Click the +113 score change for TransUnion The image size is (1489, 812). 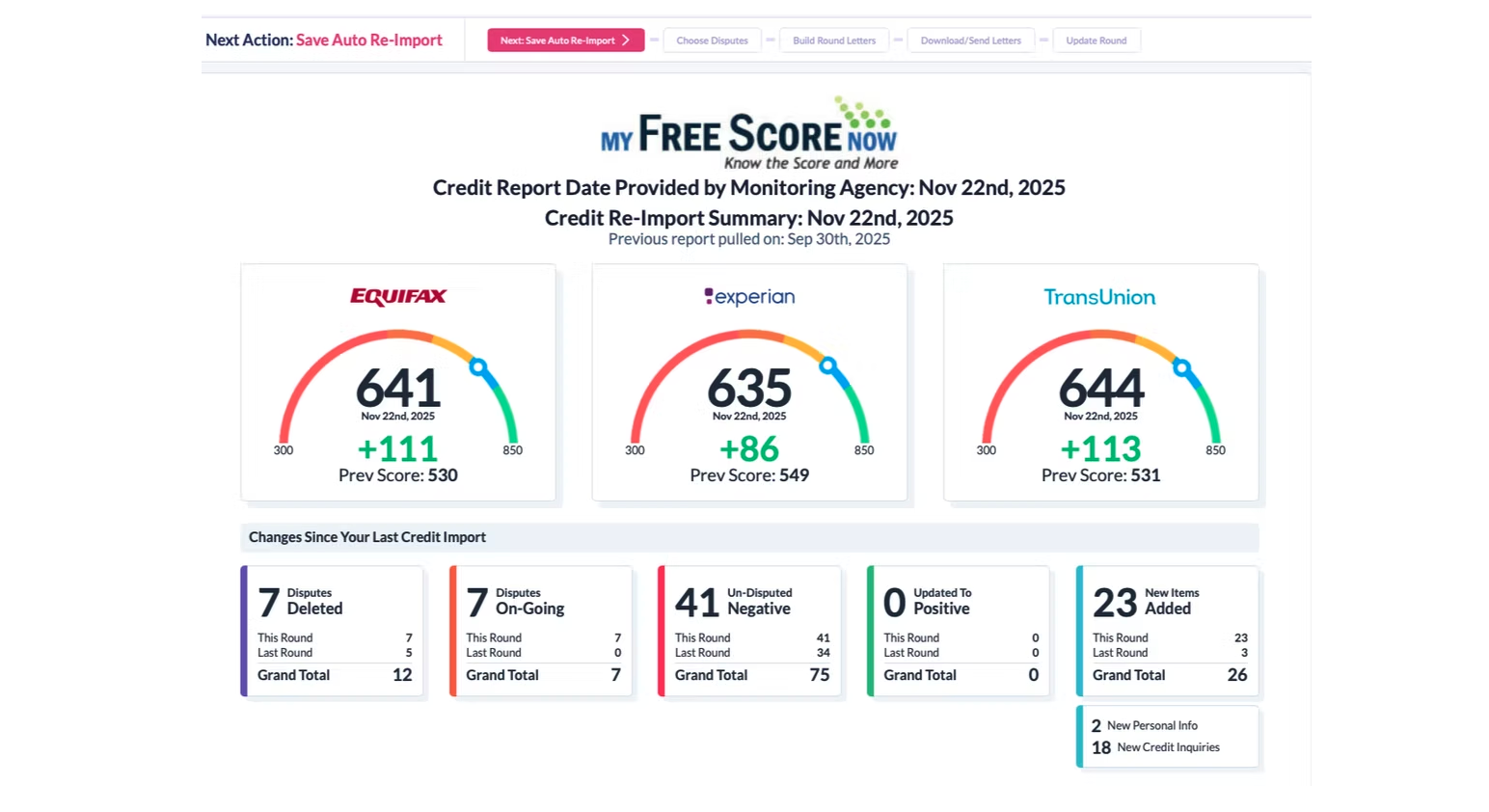[1100, 448]
